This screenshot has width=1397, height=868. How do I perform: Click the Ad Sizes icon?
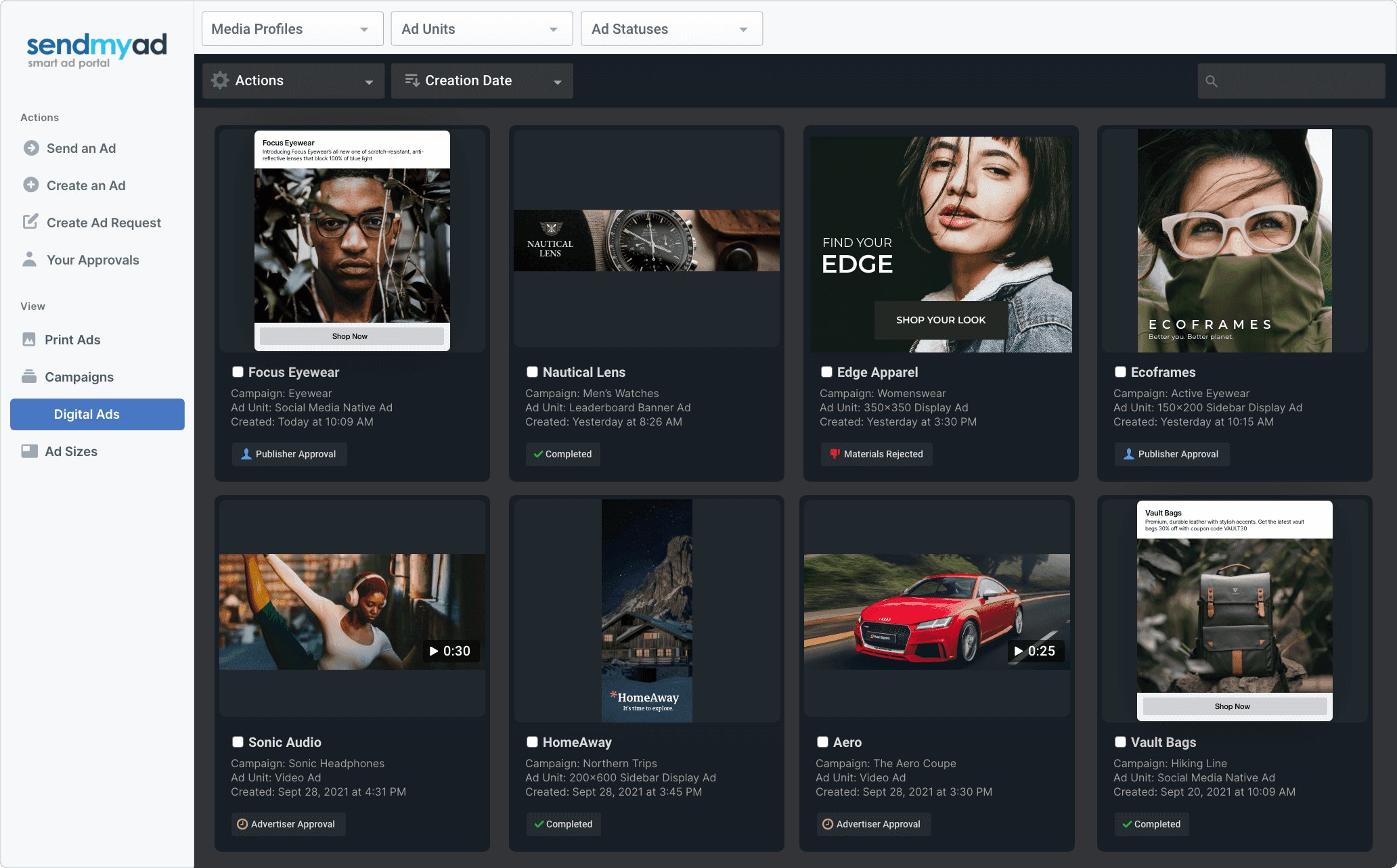coord(29,451)
